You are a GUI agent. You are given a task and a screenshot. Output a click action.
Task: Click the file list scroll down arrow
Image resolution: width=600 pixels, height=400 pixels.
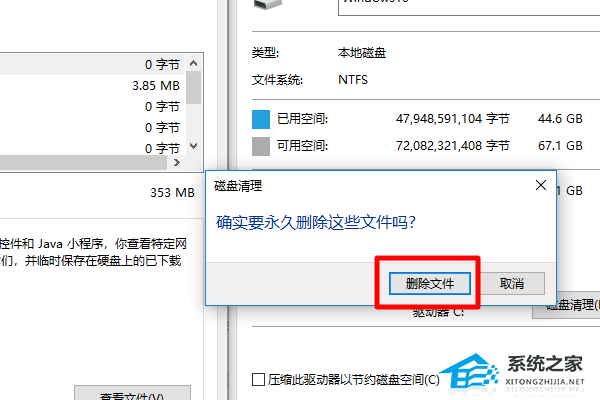pos(194,146)
